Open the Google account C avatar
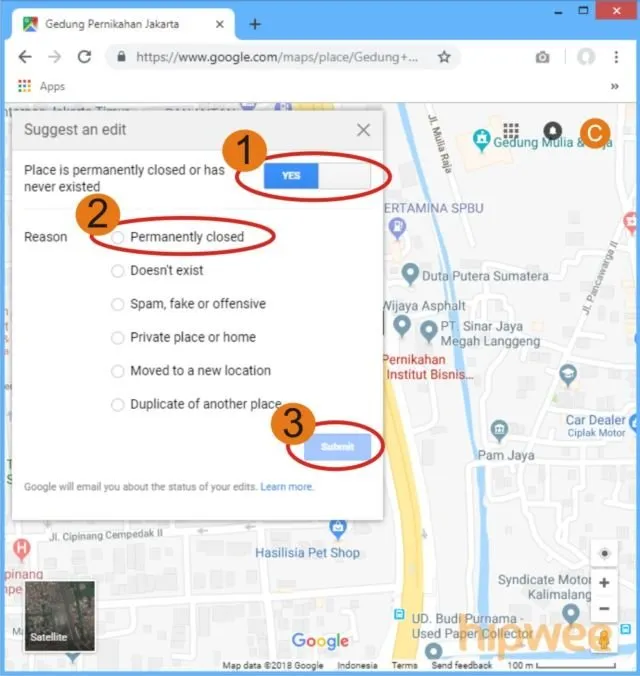 click(595, 133)
